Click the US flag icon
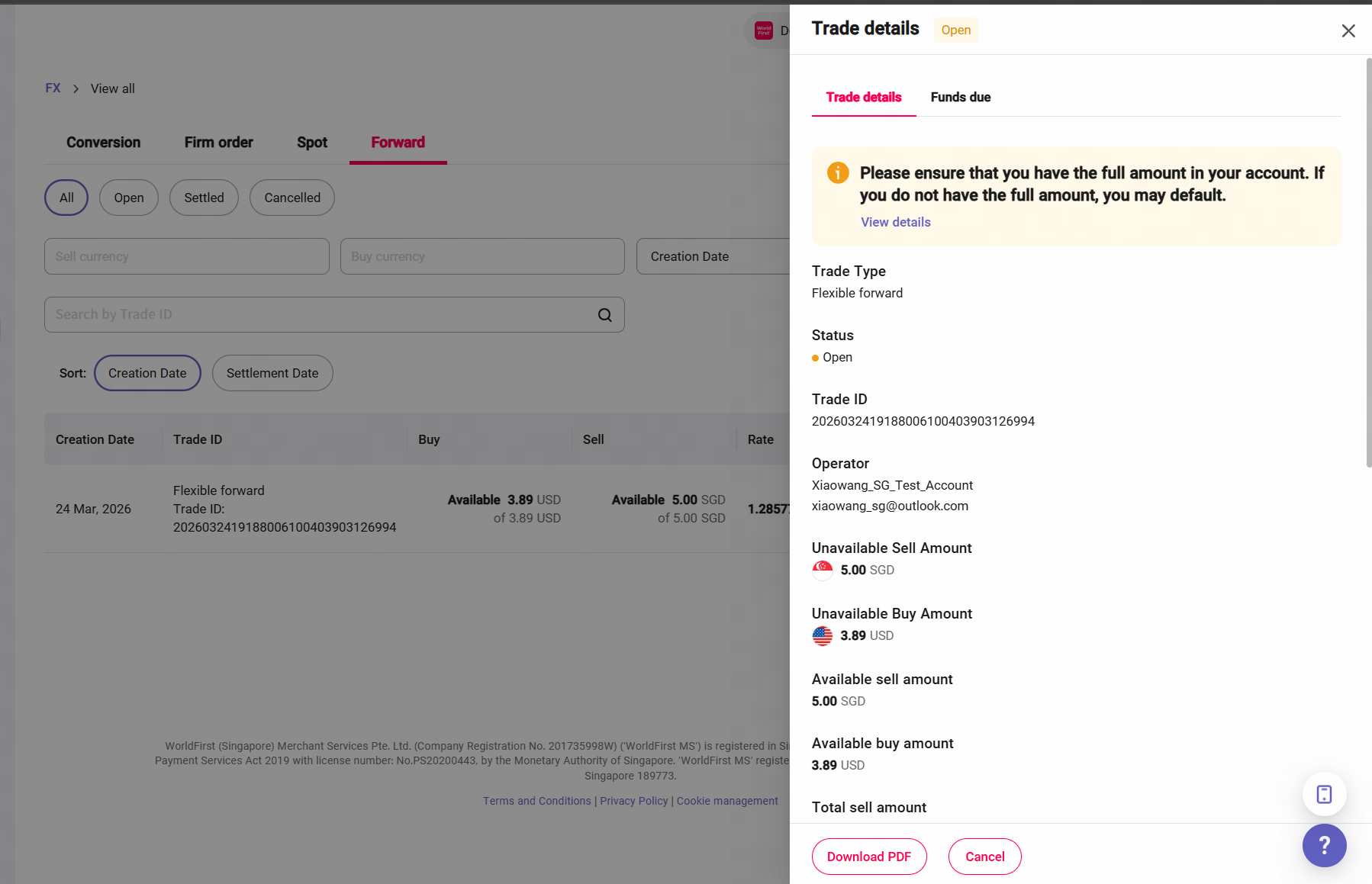This screenshot has height=884, width=1372. coord(823,635)
